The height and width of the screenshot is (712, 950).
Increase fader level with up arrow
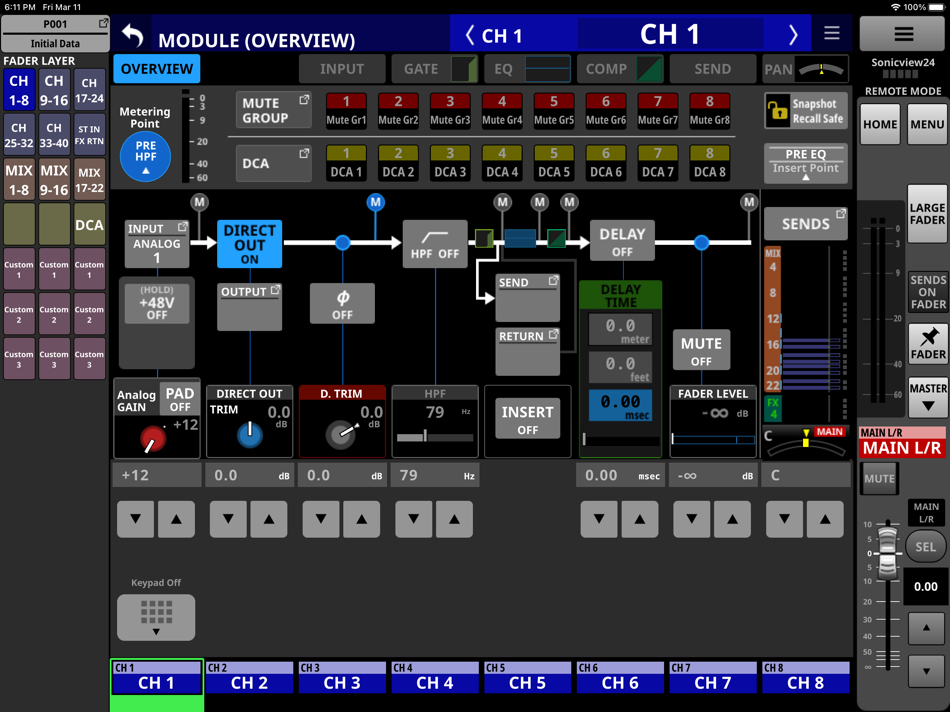[x=732, y=519]
